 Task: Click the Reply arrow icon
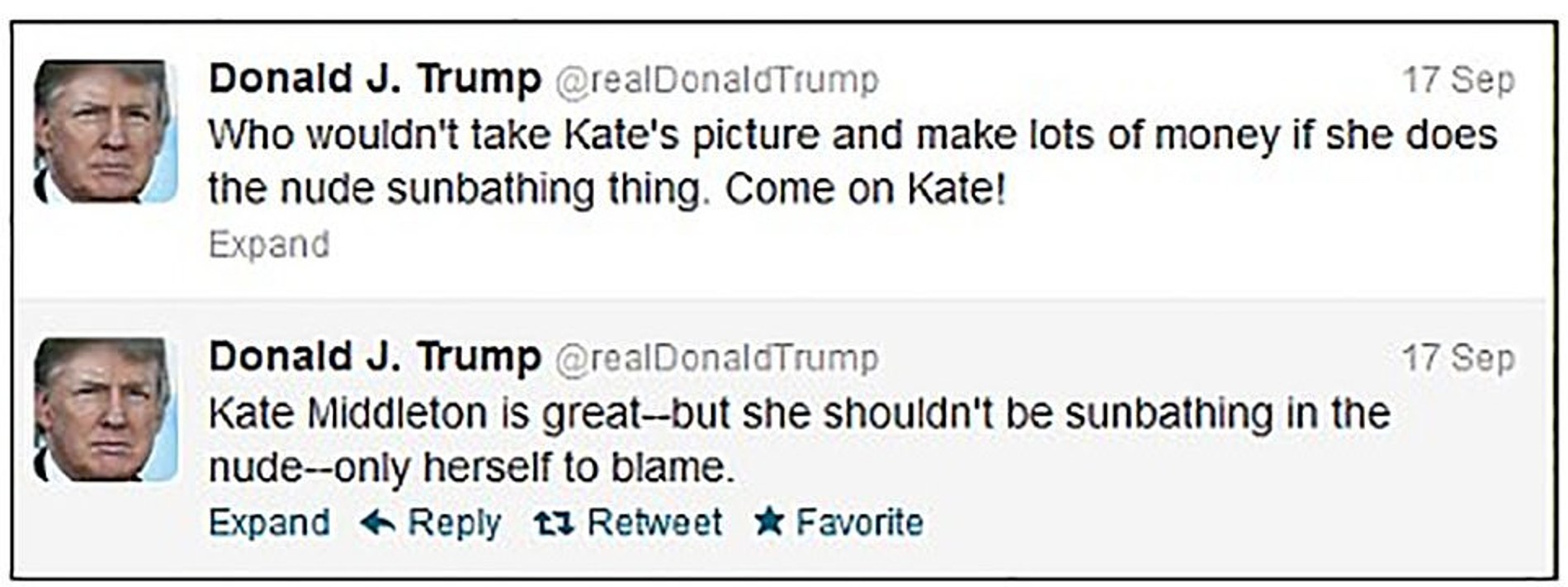(x=379, y=522)
